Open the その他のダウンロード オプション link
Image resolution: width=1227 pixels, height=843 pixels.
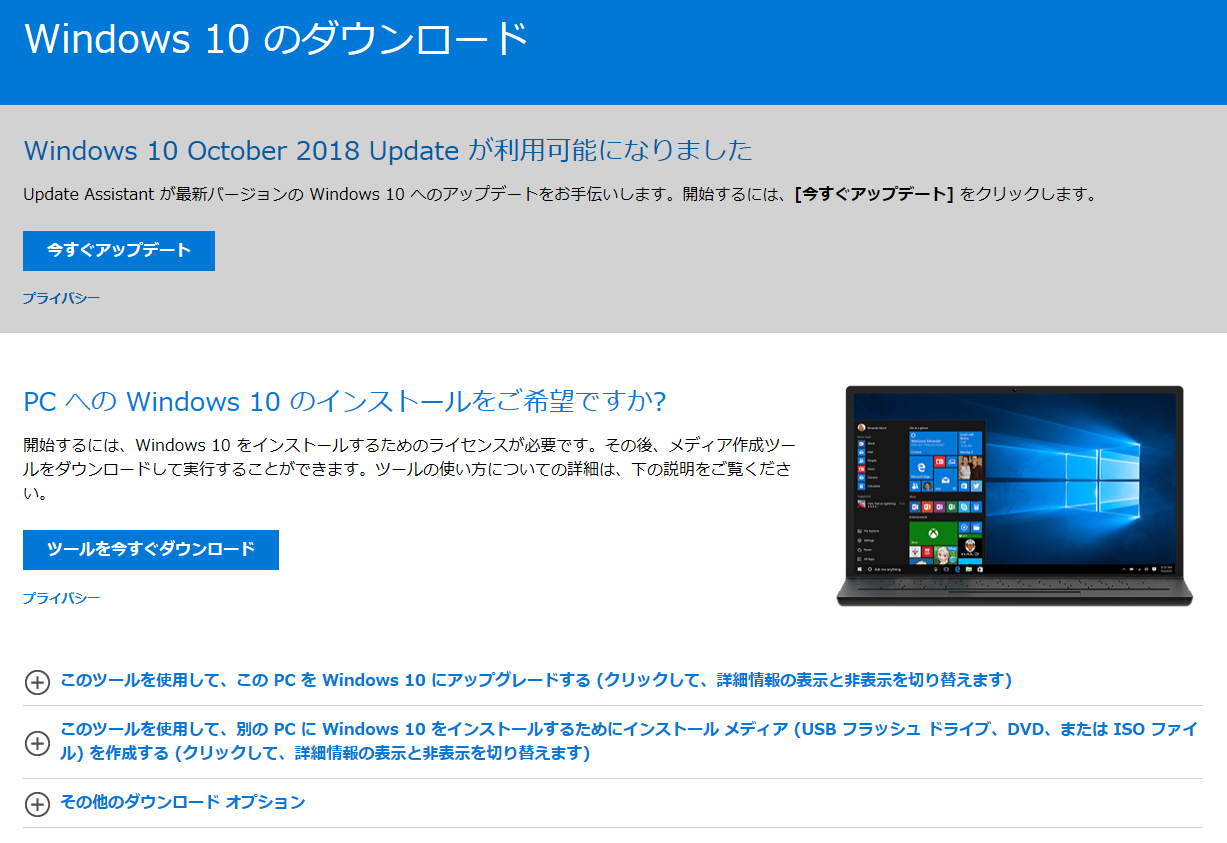(183, 802)
